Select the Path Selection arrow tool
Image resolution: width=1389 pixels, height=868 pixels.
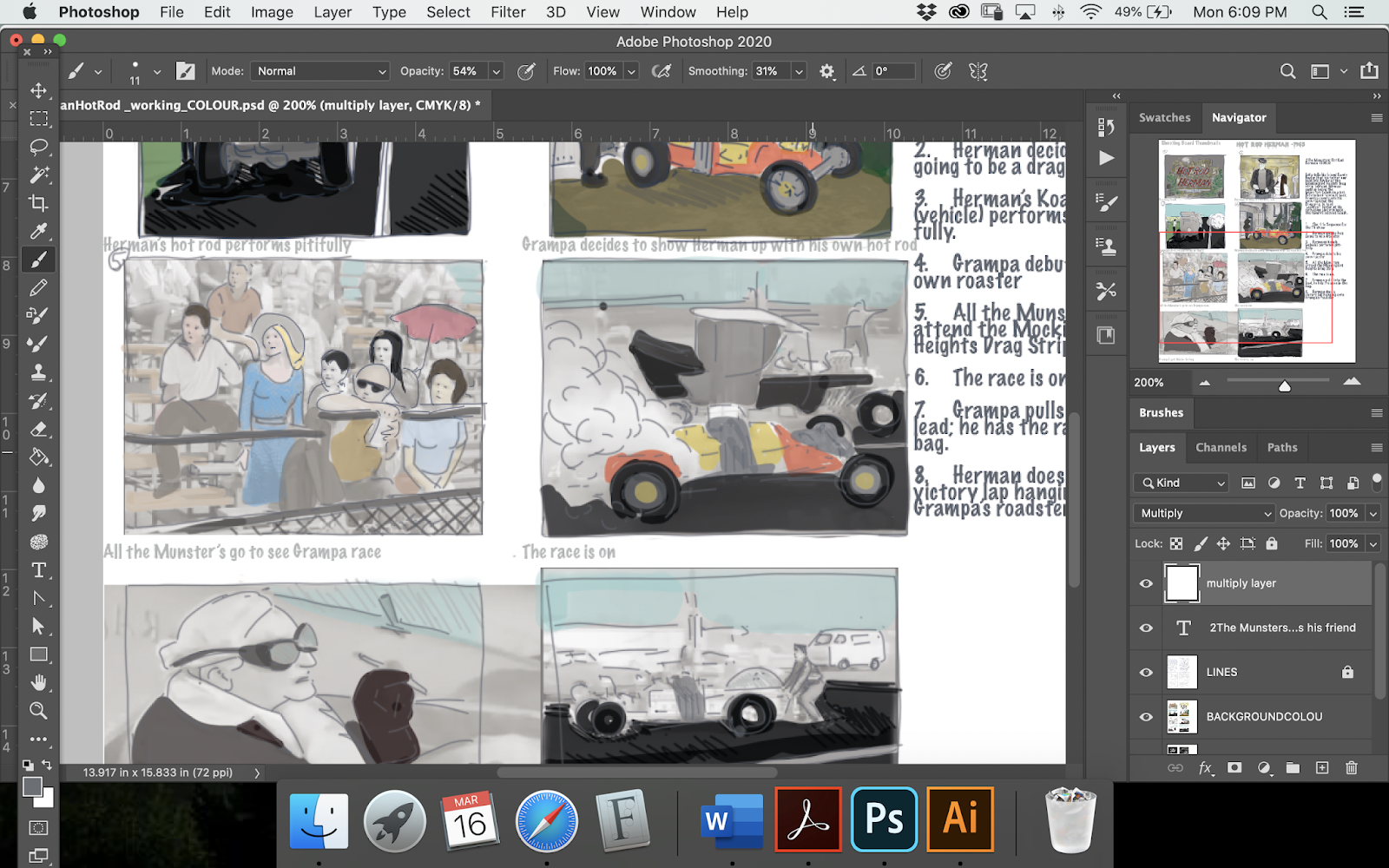coord(39,626)
